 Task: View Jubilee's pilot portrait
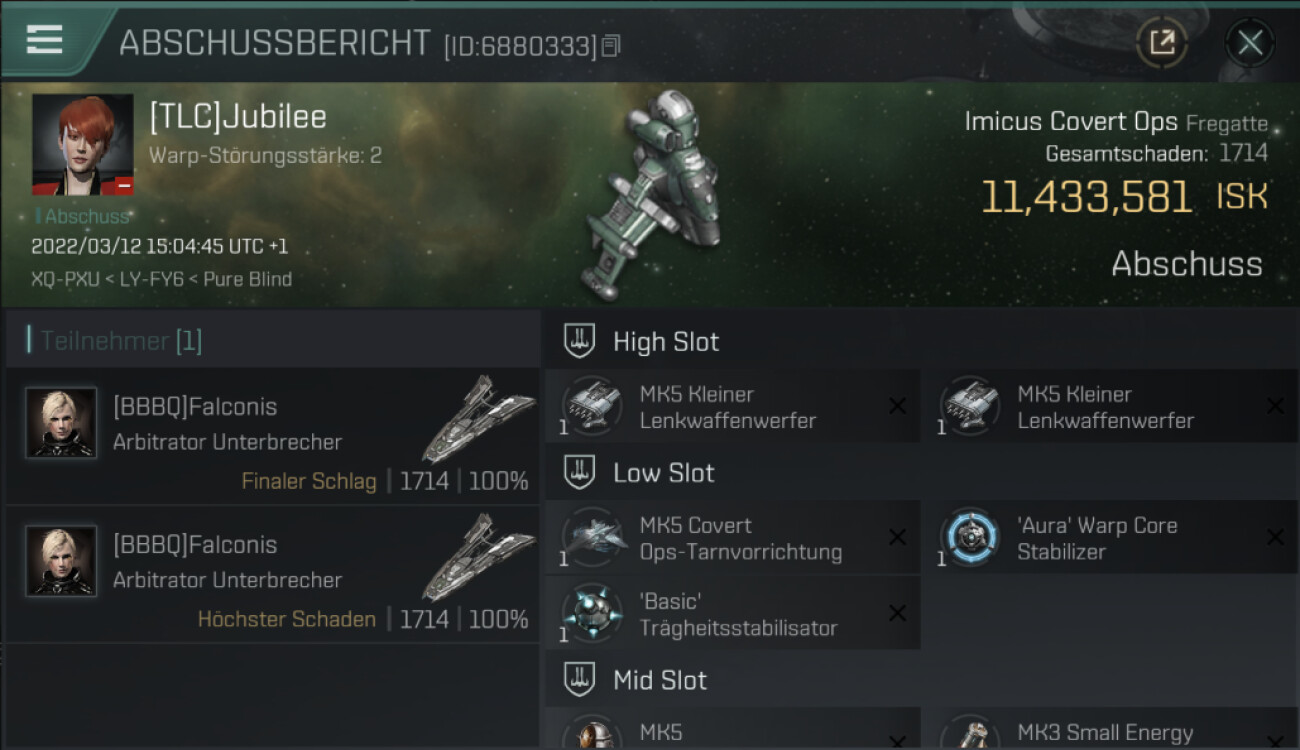tap(82, 144)
